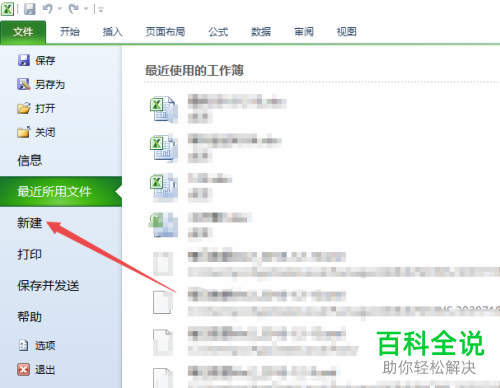Click the Save icon in Quick Access Toolbar
This screenshot has height=388, width=500.
click(x=30, y=9)
